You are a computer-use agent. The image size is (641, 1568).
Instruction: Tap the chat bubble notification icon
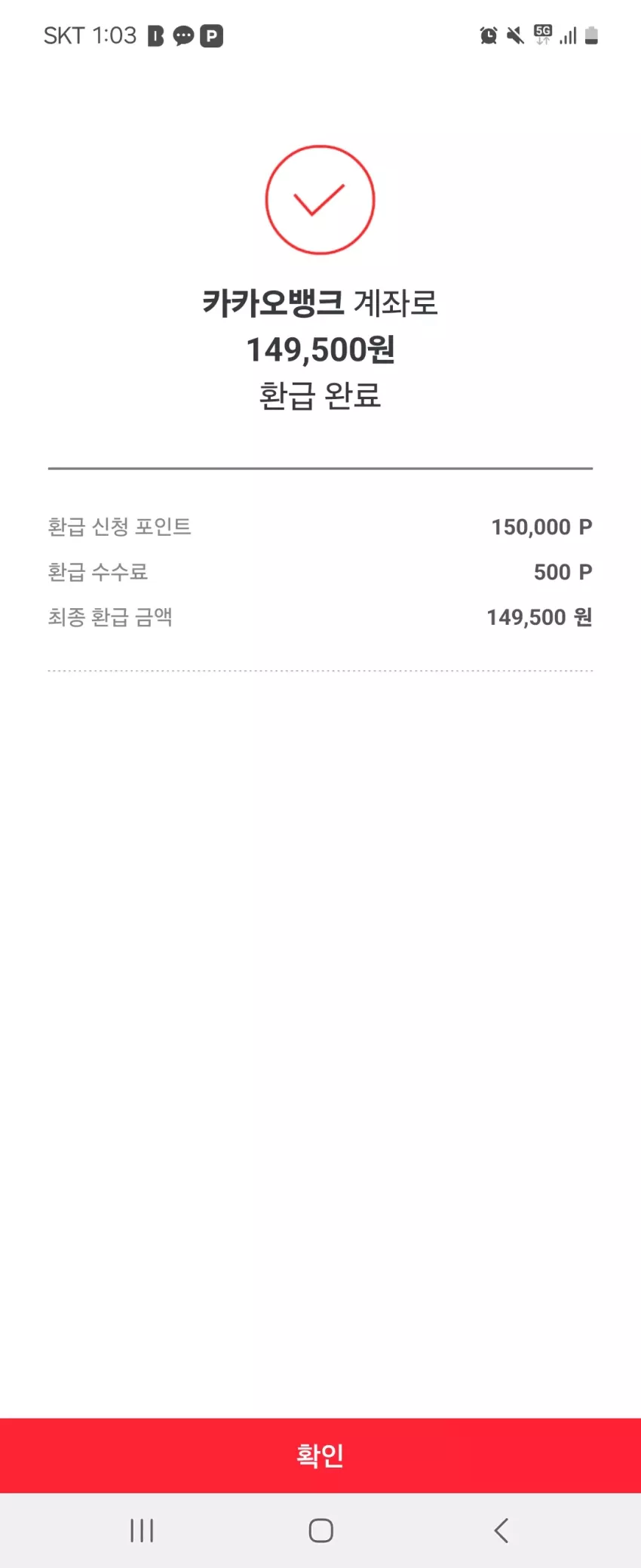pyautogui.click(x=183, y=35)
